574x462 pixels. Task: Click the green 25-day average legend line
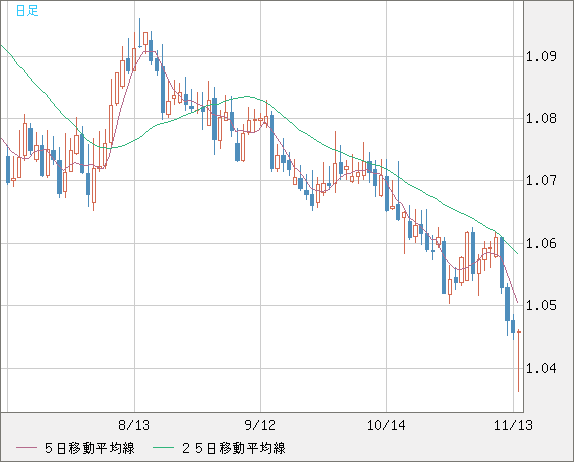coord(163,448)
